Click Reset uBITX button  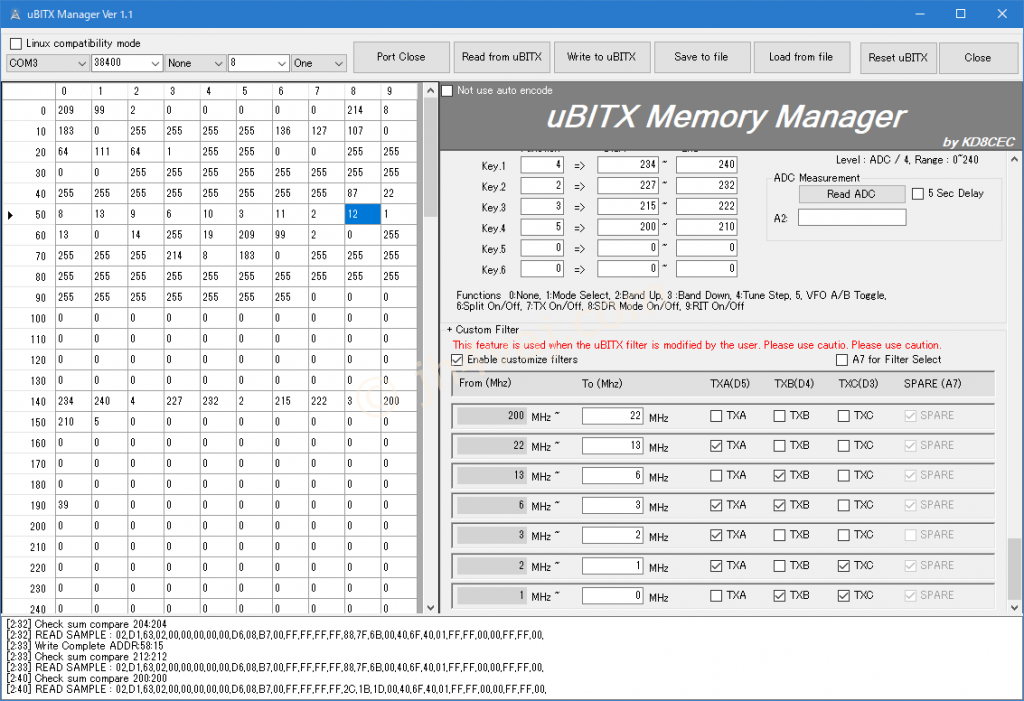tap(898, 58)
